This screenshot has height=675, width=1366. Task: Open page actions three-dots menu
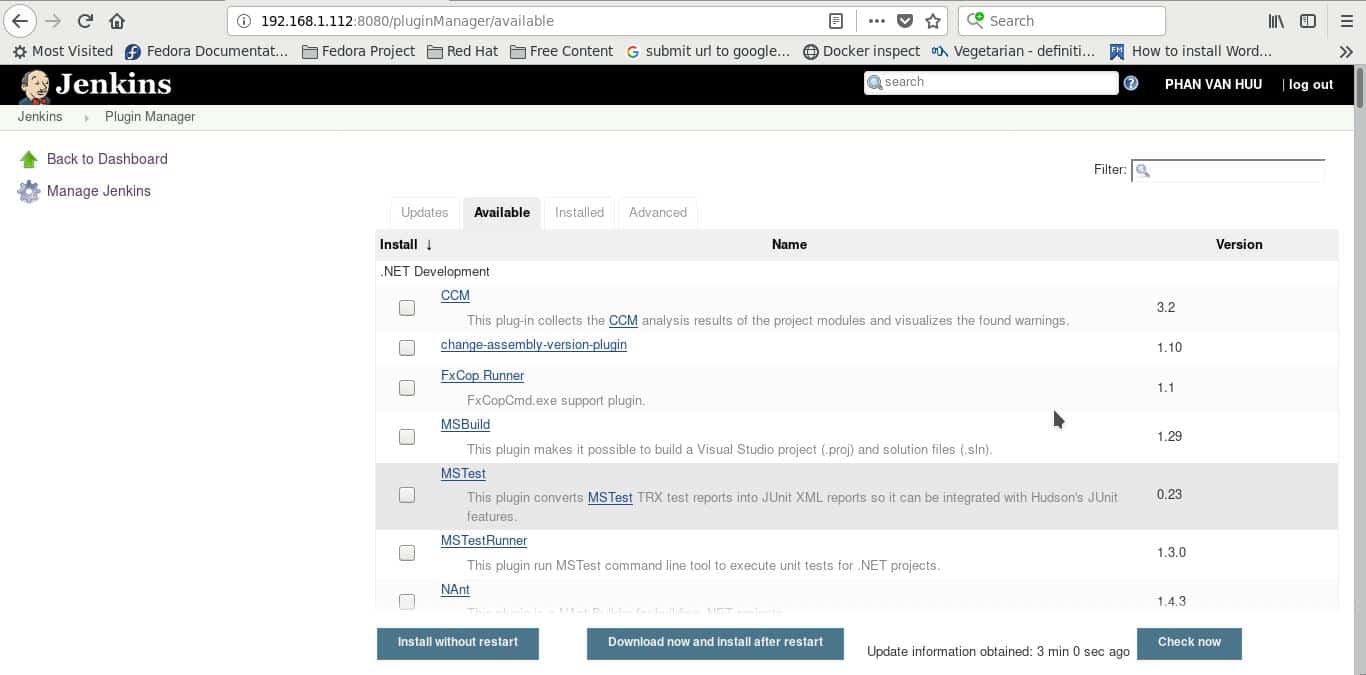click(876, 21)
